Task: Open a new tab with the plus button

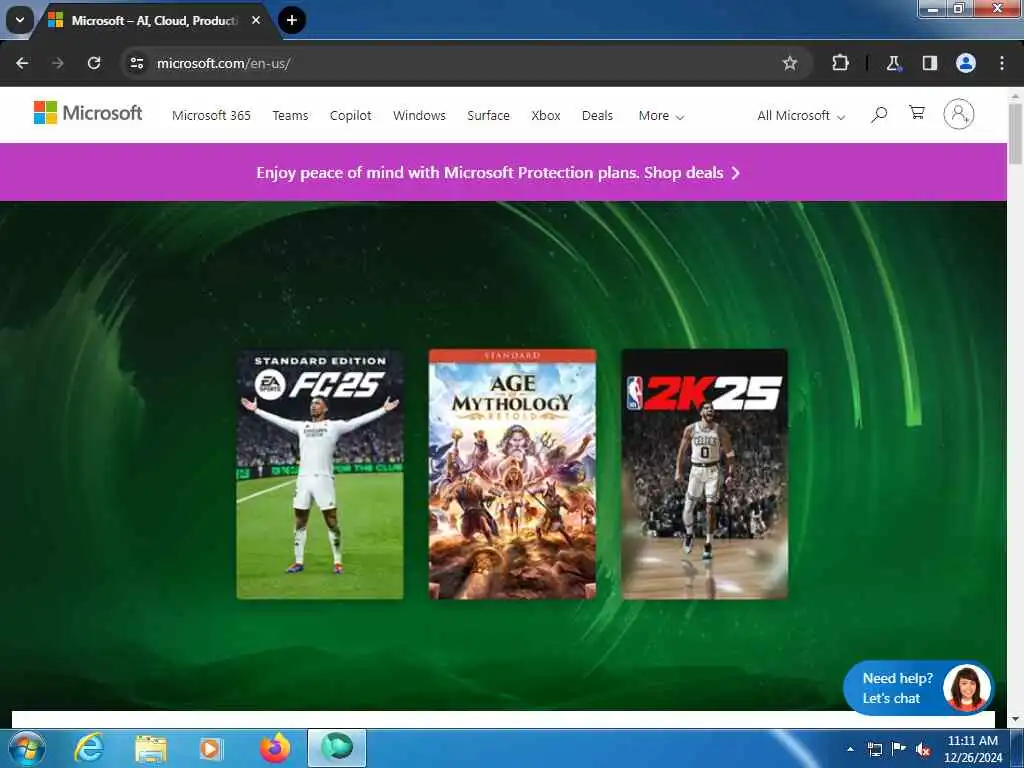Action: [x=291, y=20]
